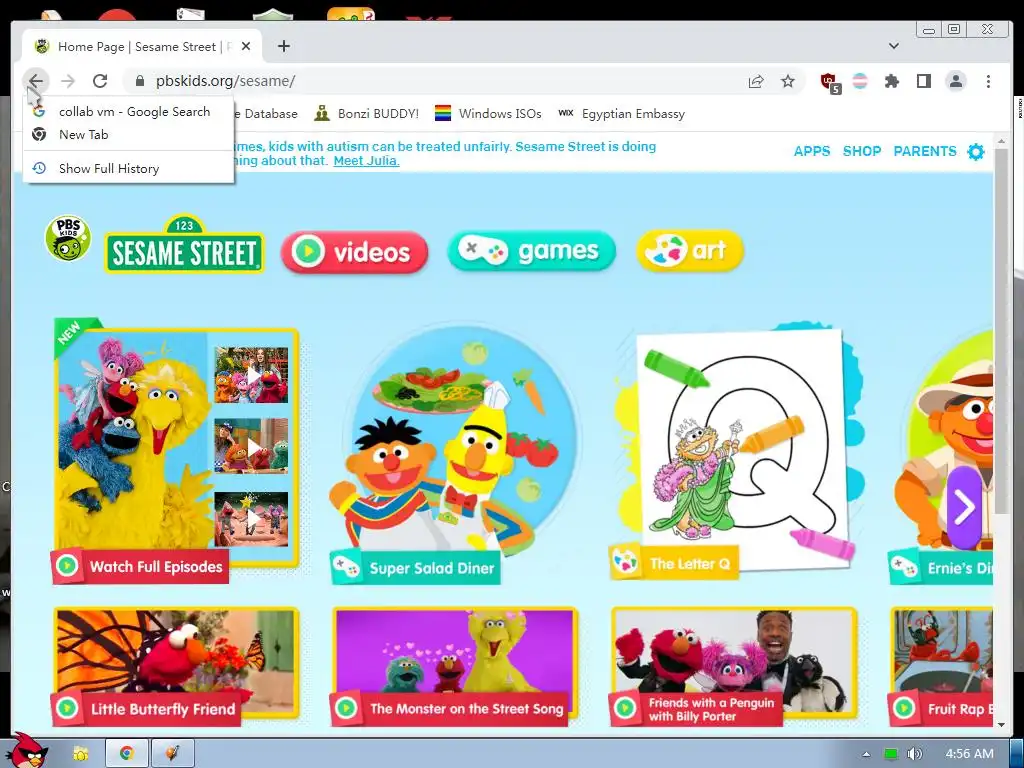Click the volume speaker tray icon
This screenshot has width=1024, height=768.
click(915, 754)
